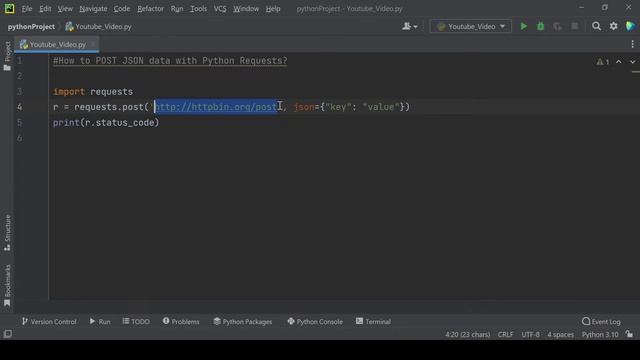This screenshot has height=360, width=640.
Task: Open the Run tool window
Action: point(100,322)
